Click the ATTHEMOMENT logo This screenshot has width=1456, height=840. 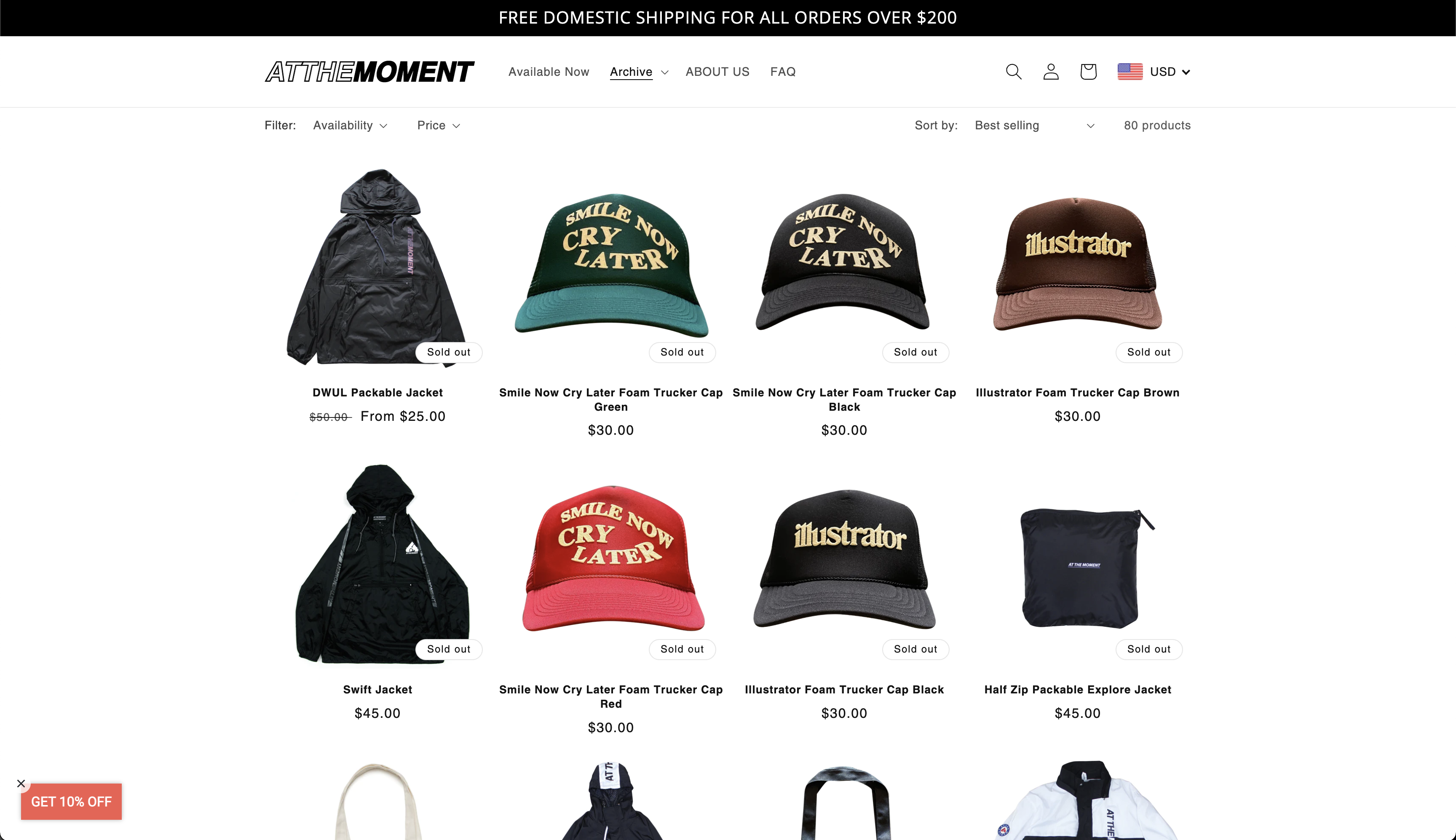369,72
